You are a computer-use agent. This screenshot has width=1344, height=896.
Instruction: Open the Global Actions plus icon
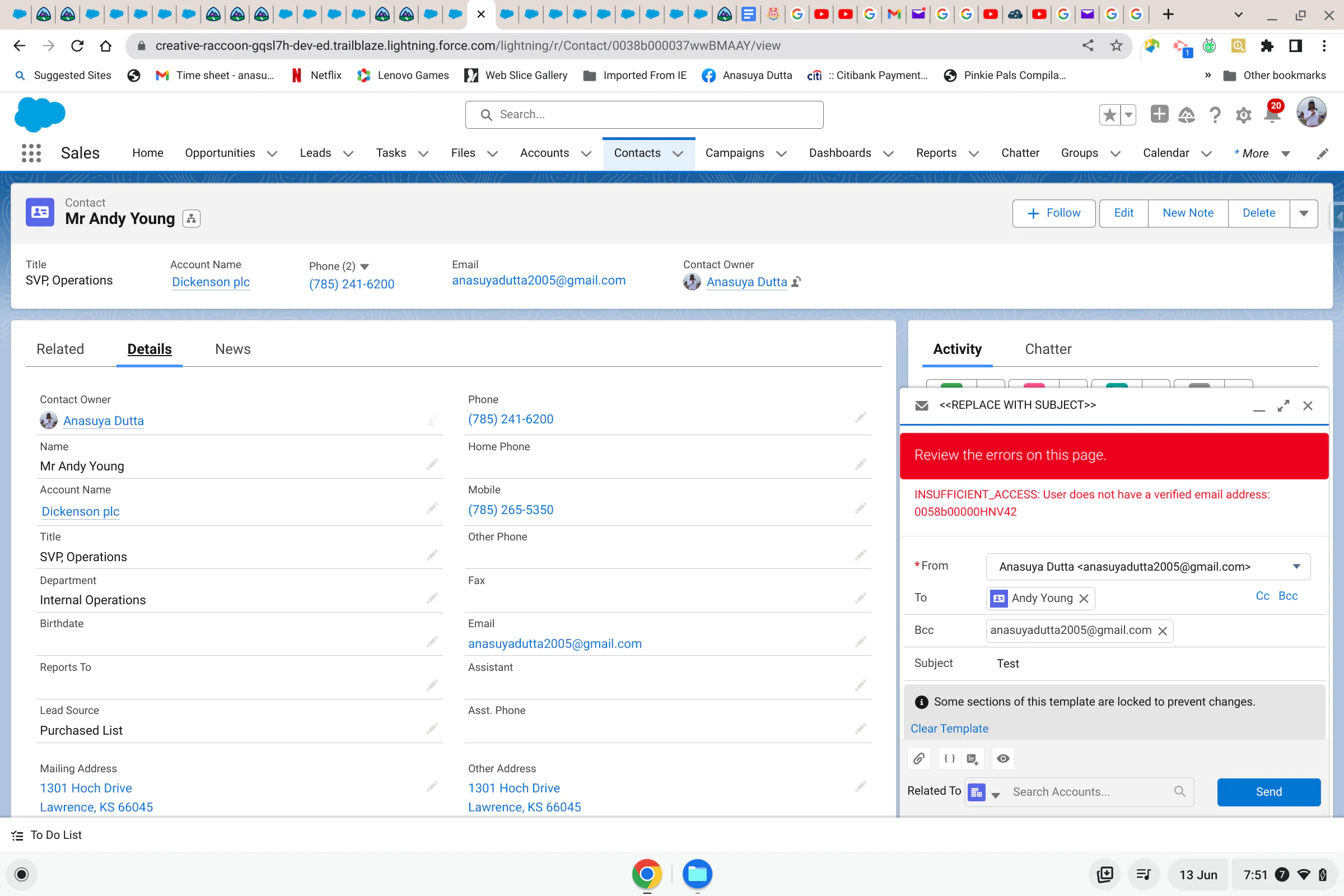[x=1159, y=114]
